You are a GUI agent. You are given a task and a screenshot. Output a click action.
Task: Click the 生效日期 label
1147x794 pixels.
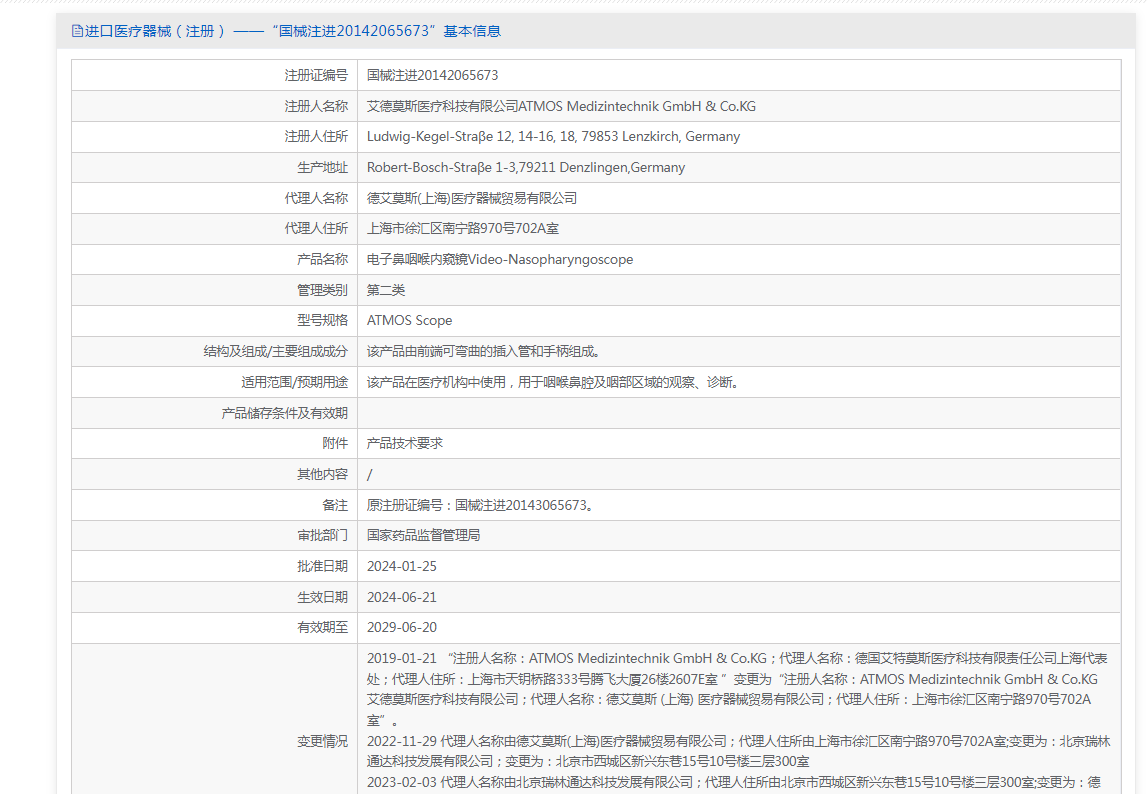pos(323,597)
